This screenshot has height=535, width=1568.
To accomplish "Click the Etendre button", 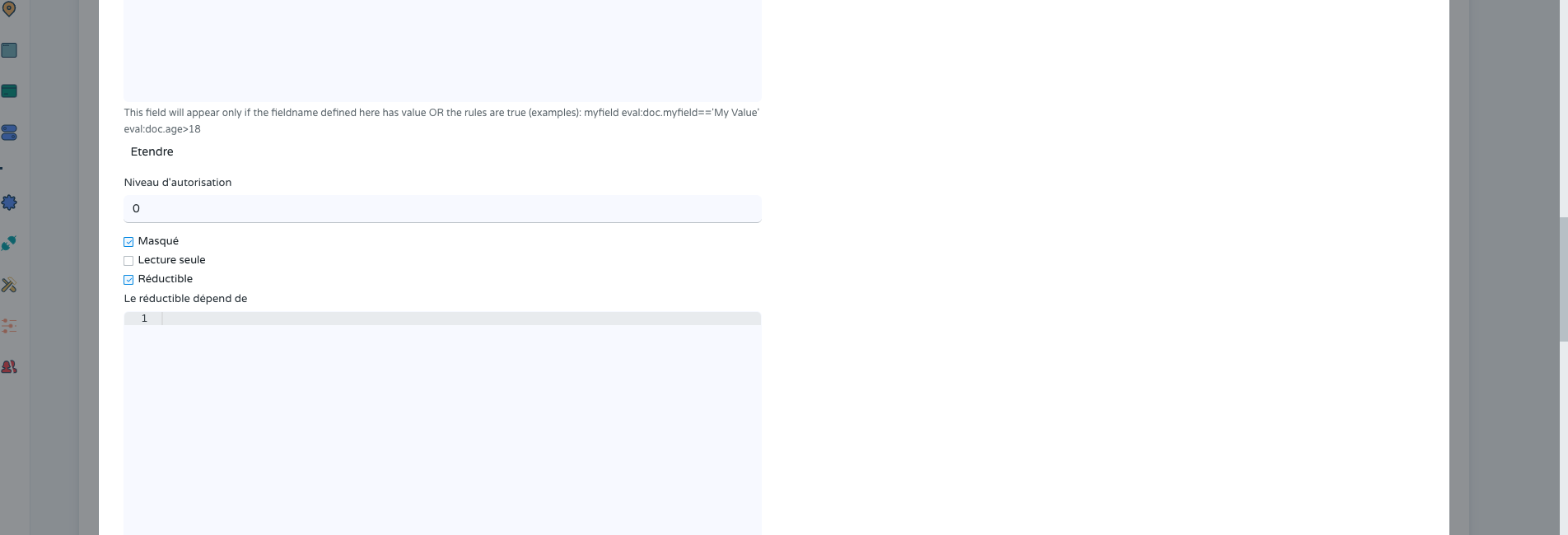I will 152,151.
